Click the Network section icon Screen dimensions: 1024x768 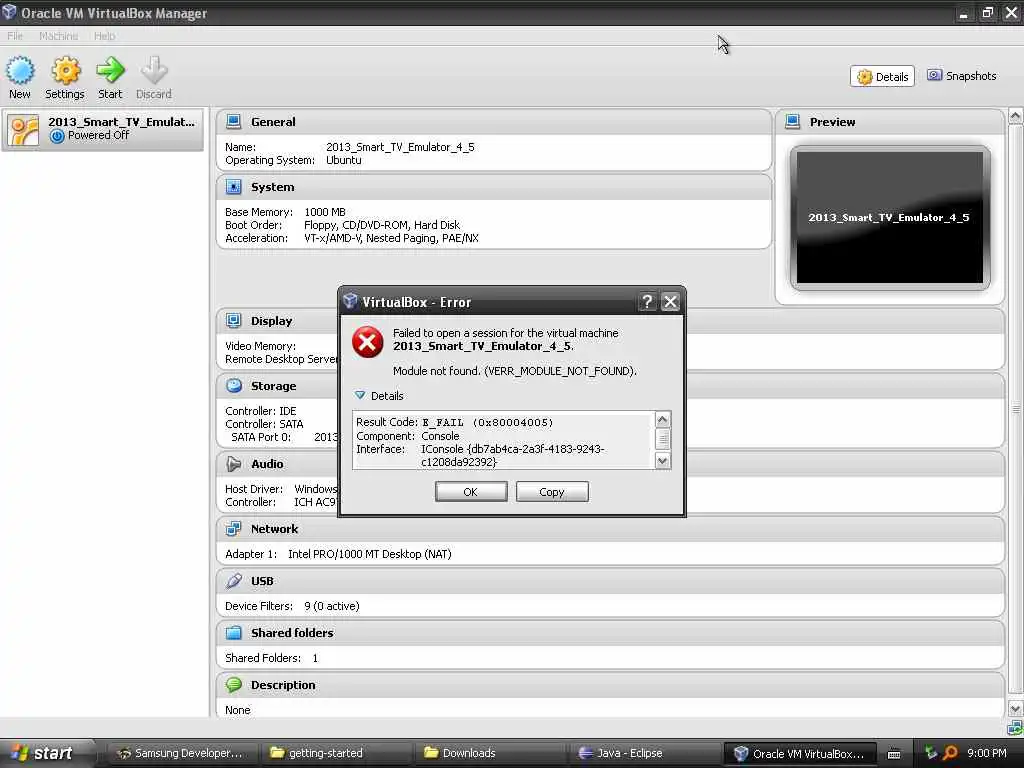233,528
